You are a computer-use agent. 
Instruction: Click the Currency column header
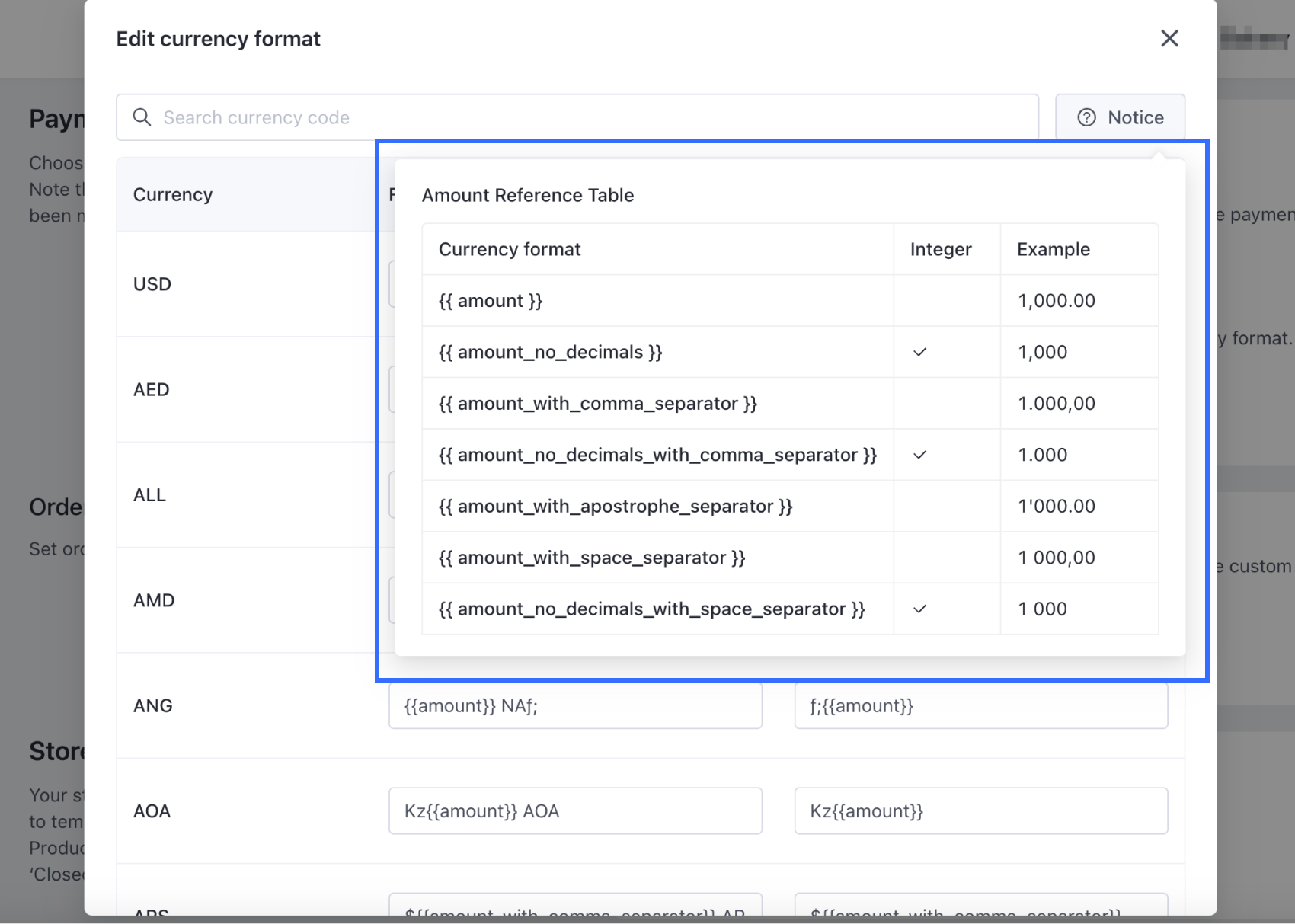click(173, 194)
